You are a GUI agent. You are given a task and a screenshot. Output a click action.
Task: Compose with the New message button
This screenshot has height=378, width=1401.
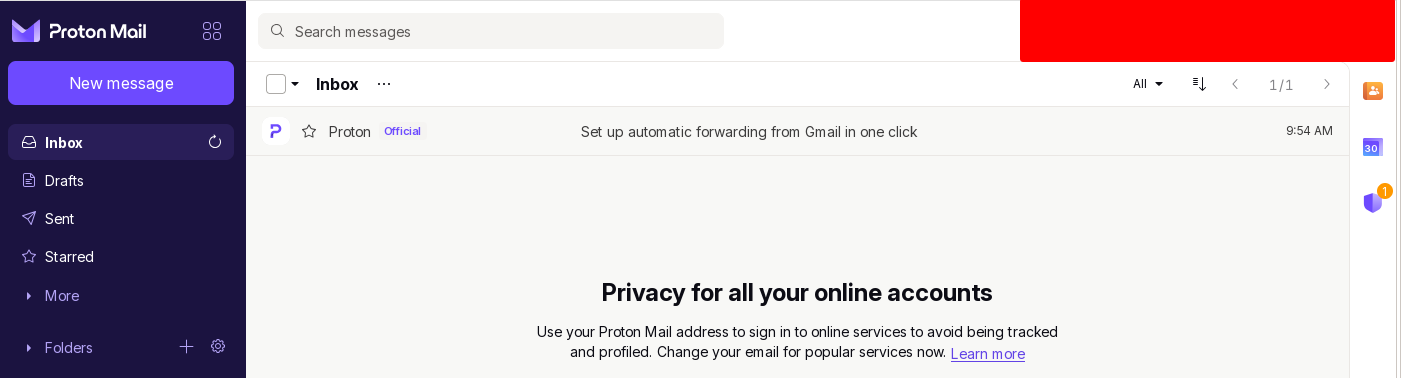point(121,83)
